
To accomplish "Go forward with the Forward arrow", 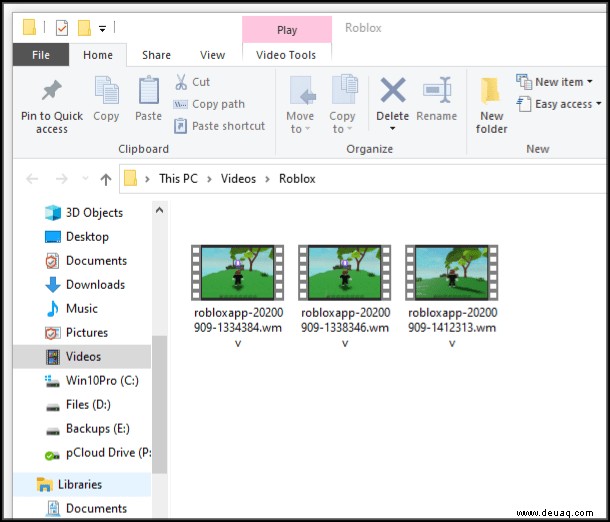I will click(61, 179).
